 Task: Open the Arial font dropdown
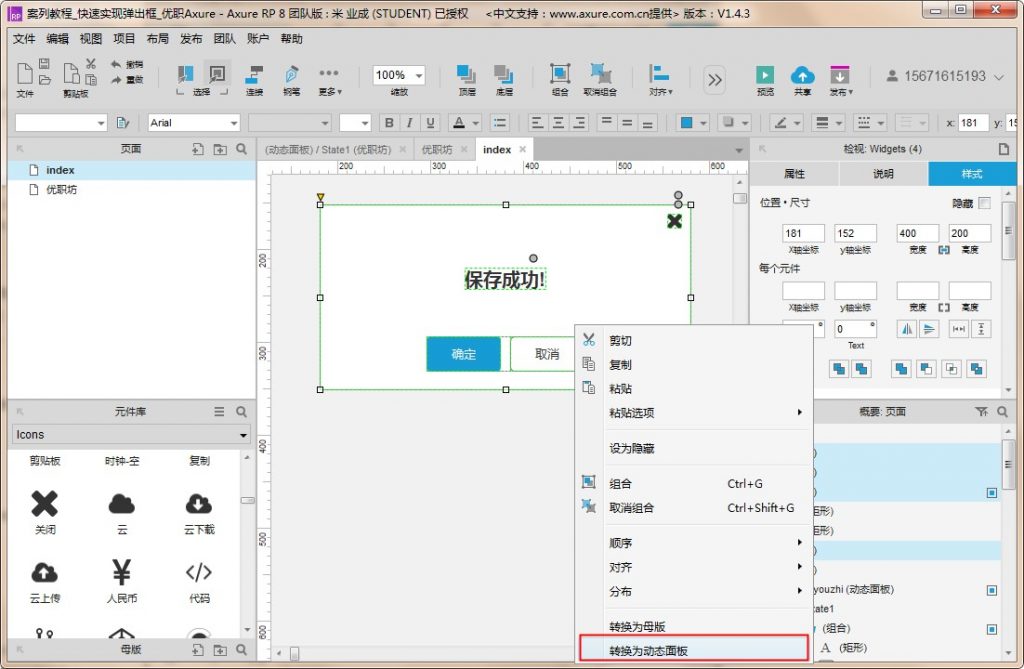[194, 123]
